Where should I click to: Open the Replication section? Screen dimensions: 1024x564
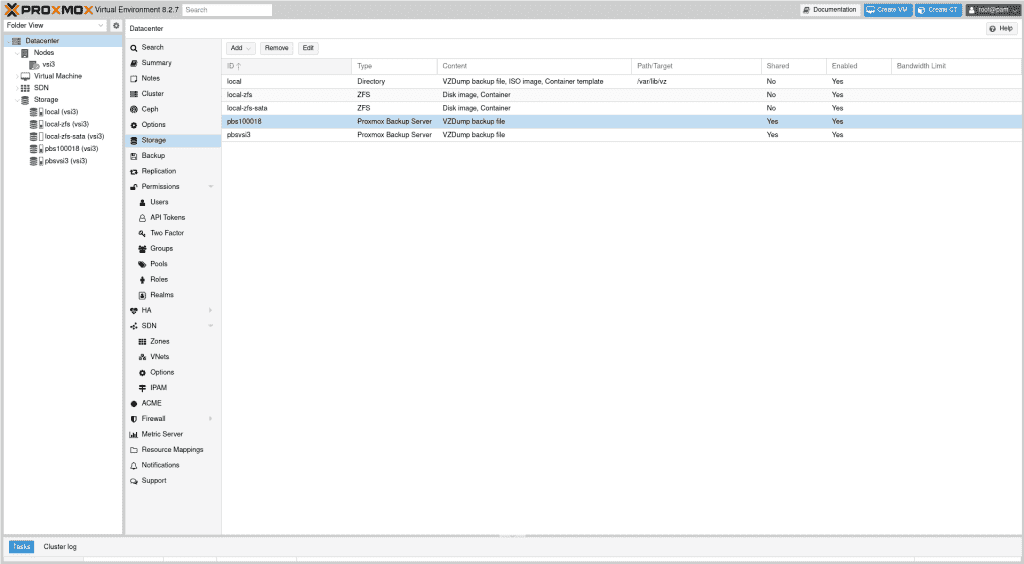[158, 171]
